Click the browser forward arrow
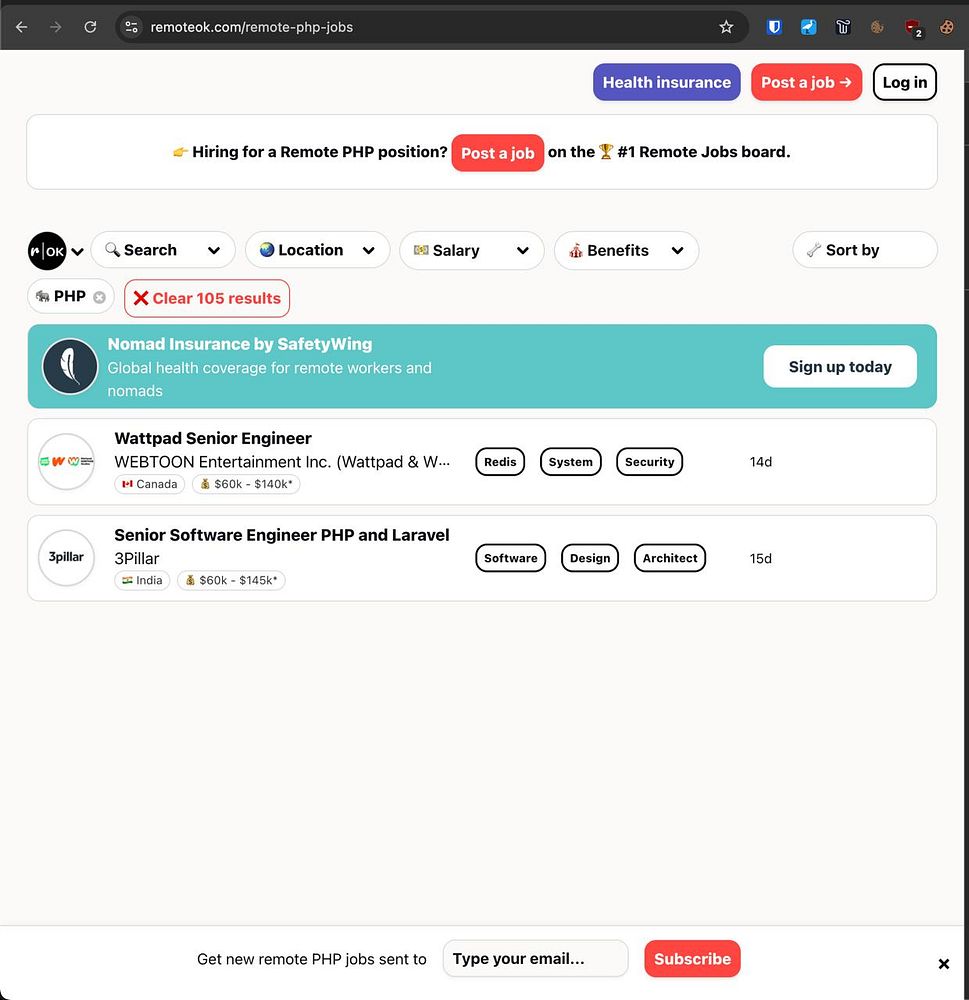 (x=56, y=27)
